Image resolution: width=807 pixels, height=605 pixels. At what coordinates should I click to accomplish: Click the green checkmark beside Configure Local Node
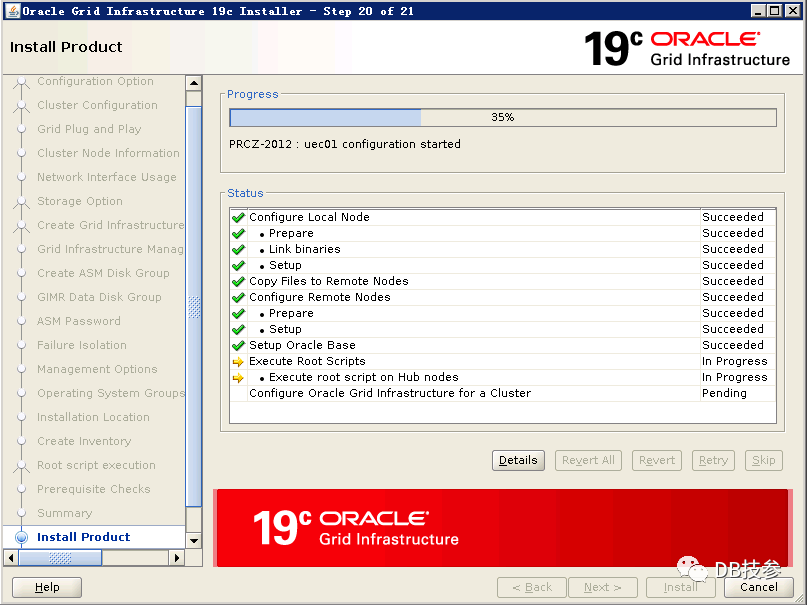pyautogui.click(x=238, y=217)
